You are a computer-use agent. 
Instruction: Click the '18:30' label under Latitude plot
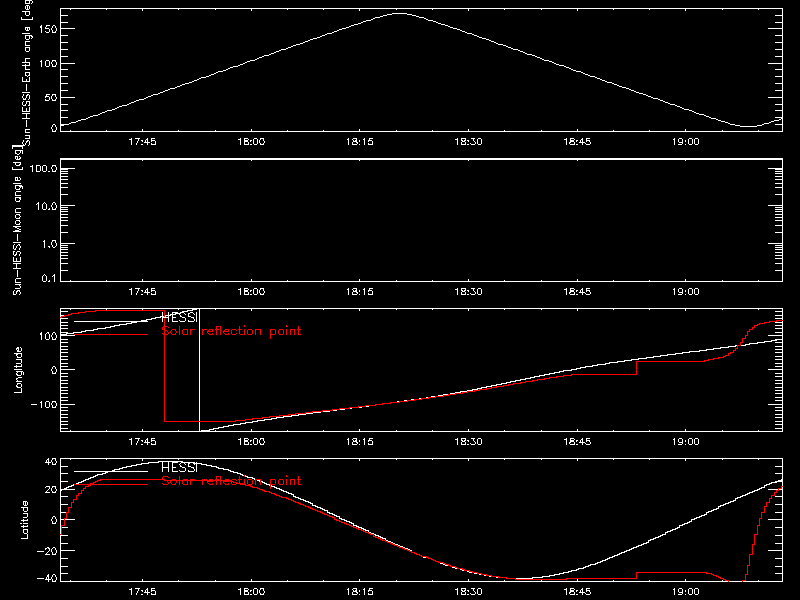[468, 592]
